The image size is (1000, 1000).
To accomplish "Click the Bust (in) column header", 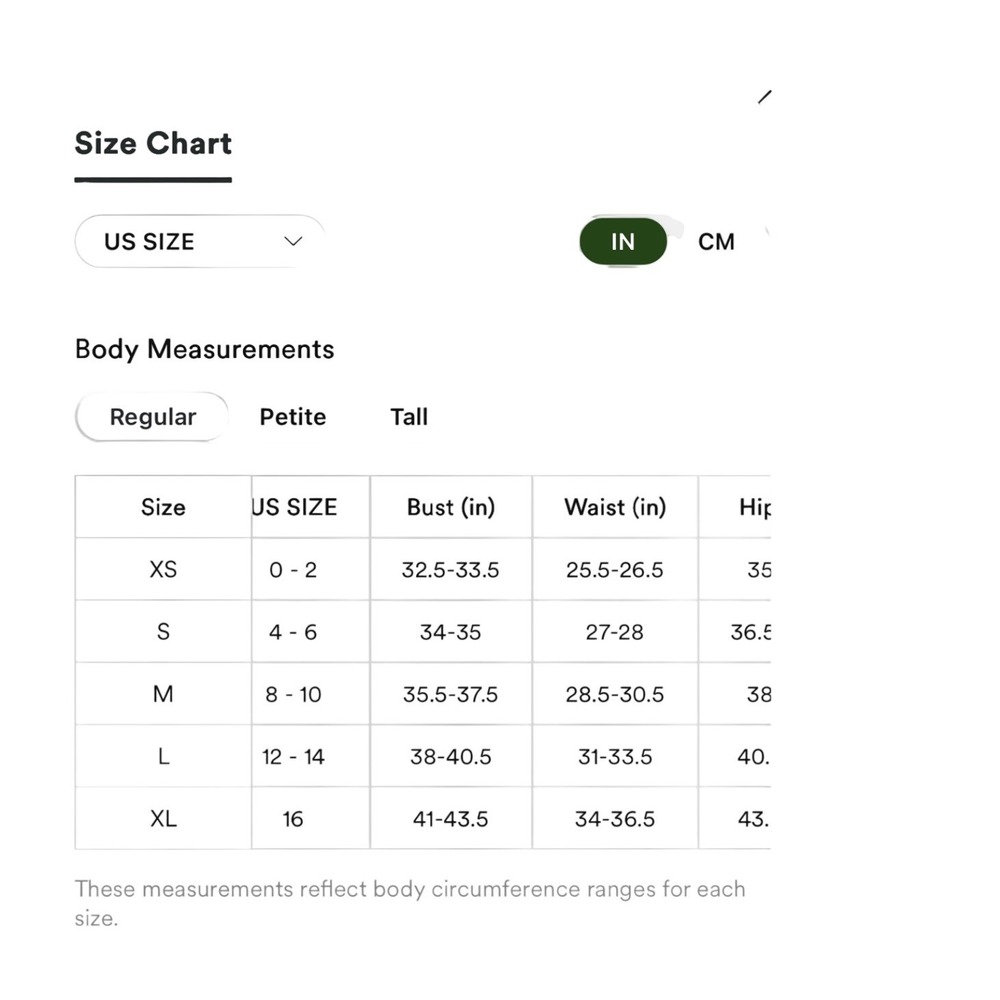I will pyautogui.click(x=451, y=507).
